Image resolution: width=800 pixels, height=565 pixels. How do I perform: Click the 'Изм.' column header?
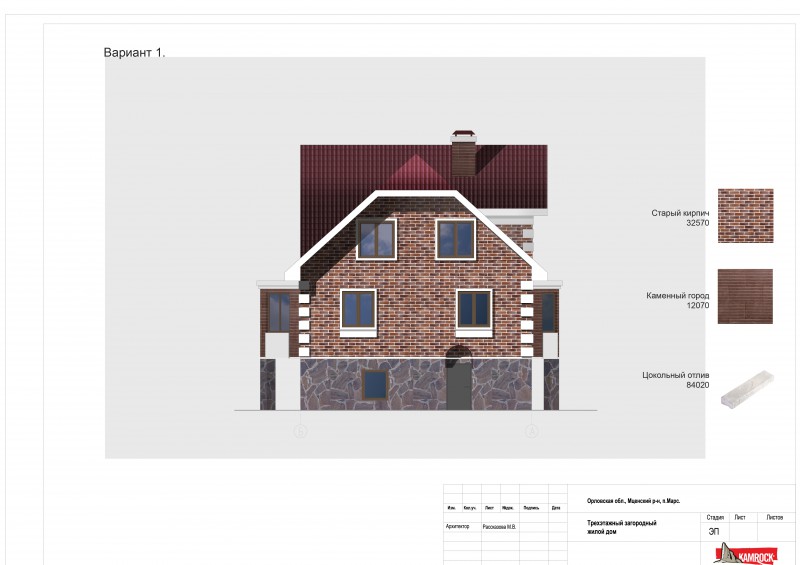click(x=451, y=508)
